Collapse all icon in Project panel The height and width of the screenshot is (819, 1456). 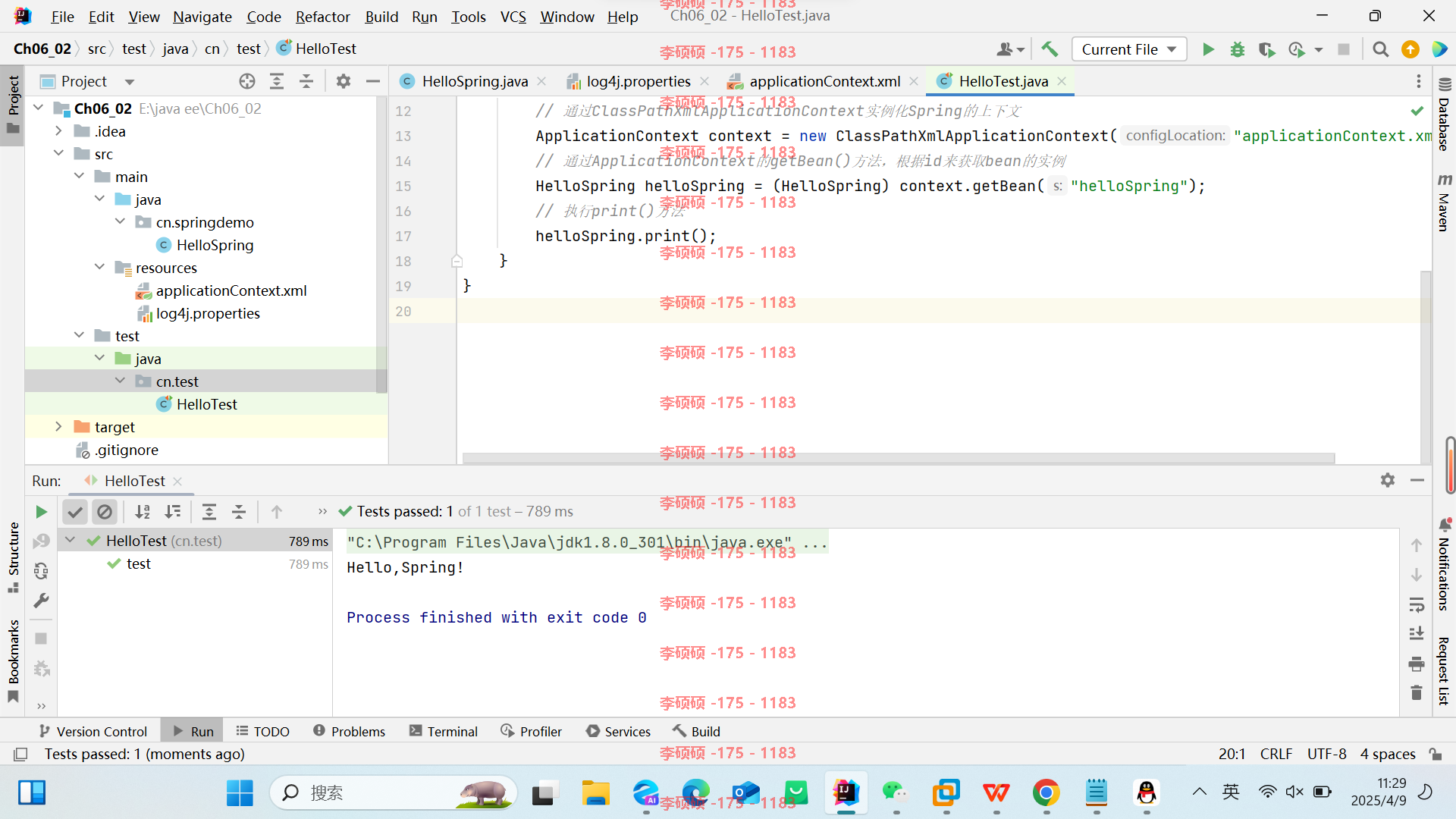coord(306,81)
